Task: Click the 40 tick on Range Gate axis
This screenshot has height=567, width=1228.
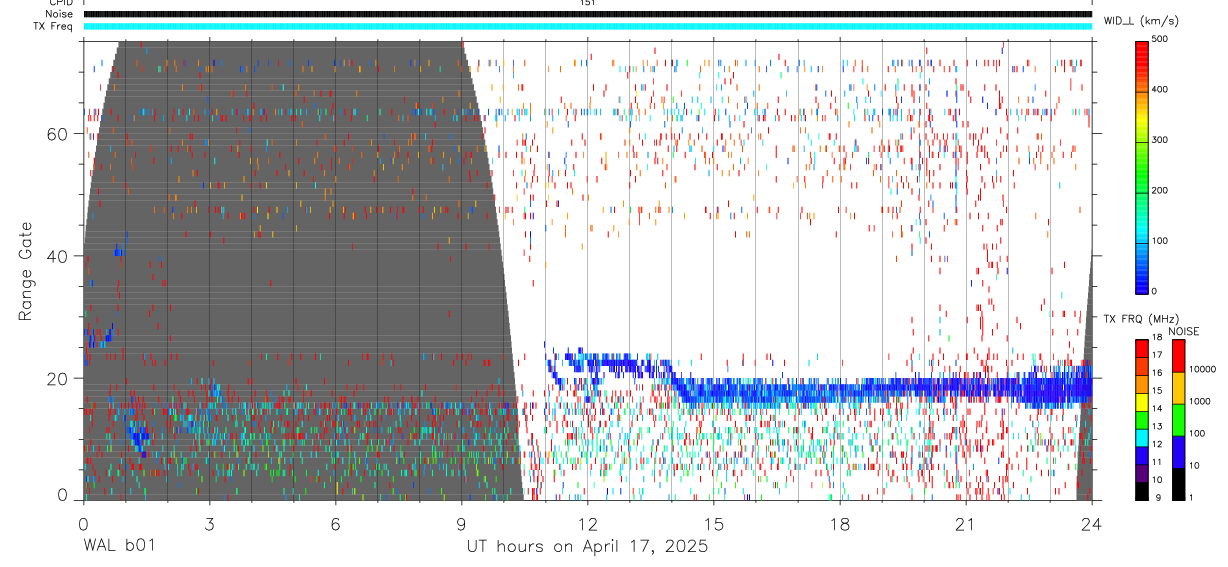Action: click(x=60, y=256)
